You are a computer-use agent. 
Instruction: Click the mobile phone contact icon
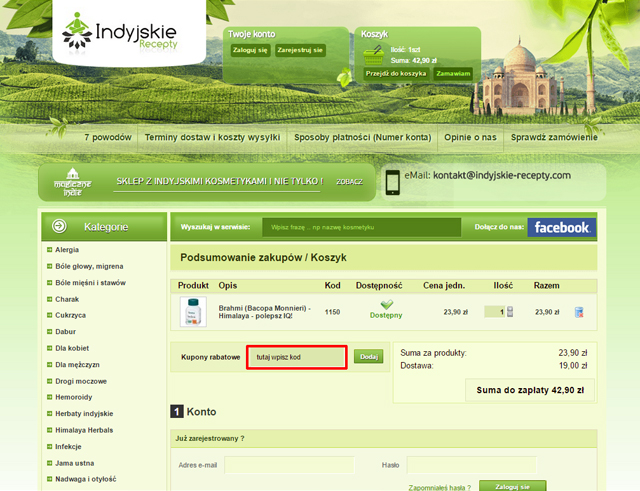pyautogui.click(x=393, y=182)
